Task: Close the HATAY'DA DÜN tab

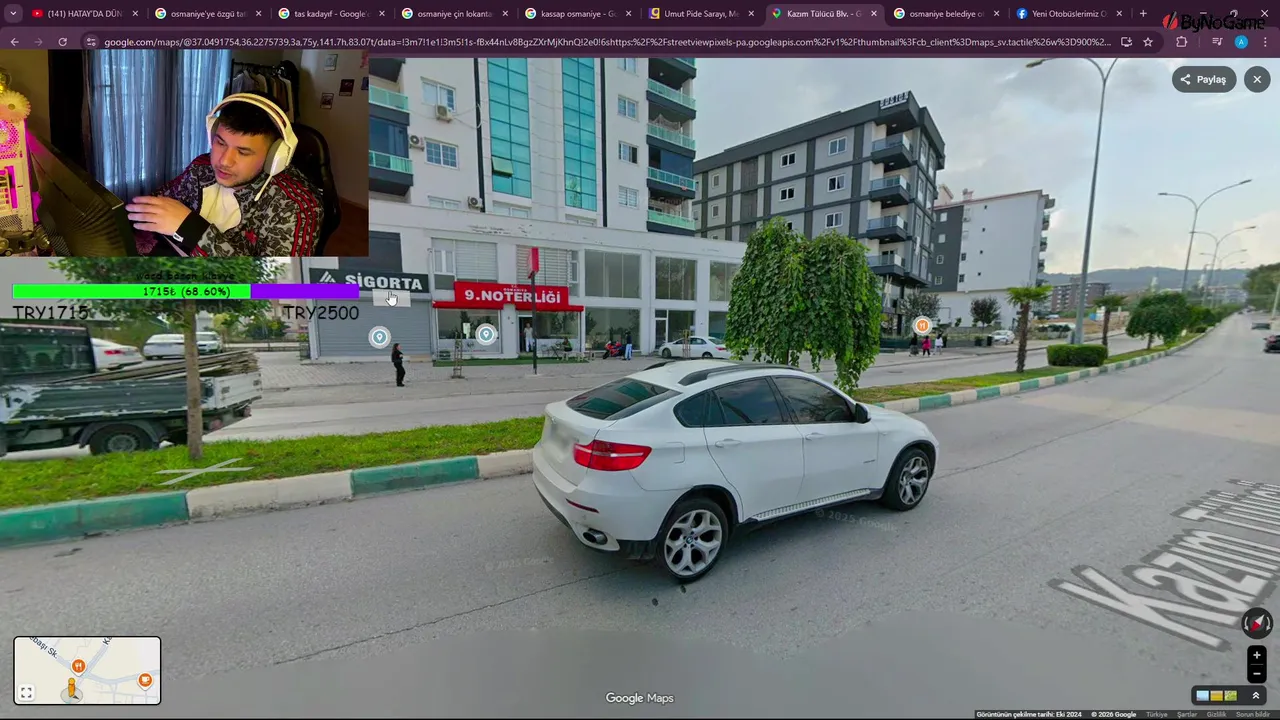Action: pos(135,14)
